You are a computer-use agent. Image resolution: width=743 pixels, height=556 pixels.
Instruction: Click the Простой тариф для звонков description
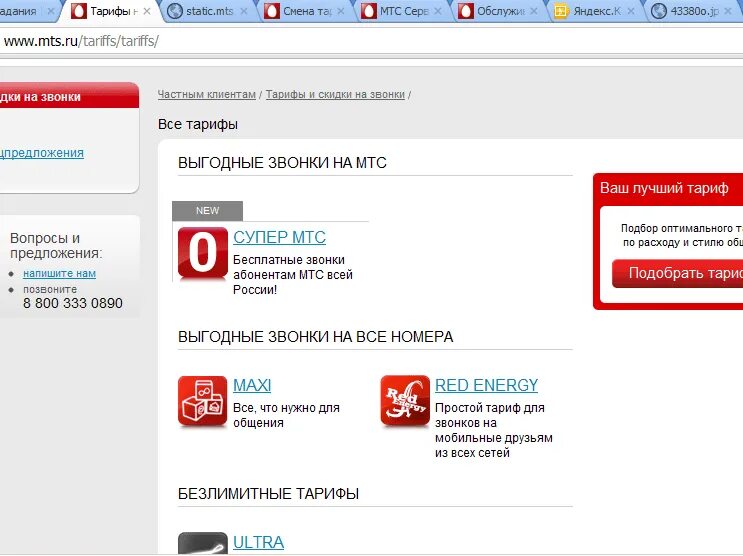(494, 430)
